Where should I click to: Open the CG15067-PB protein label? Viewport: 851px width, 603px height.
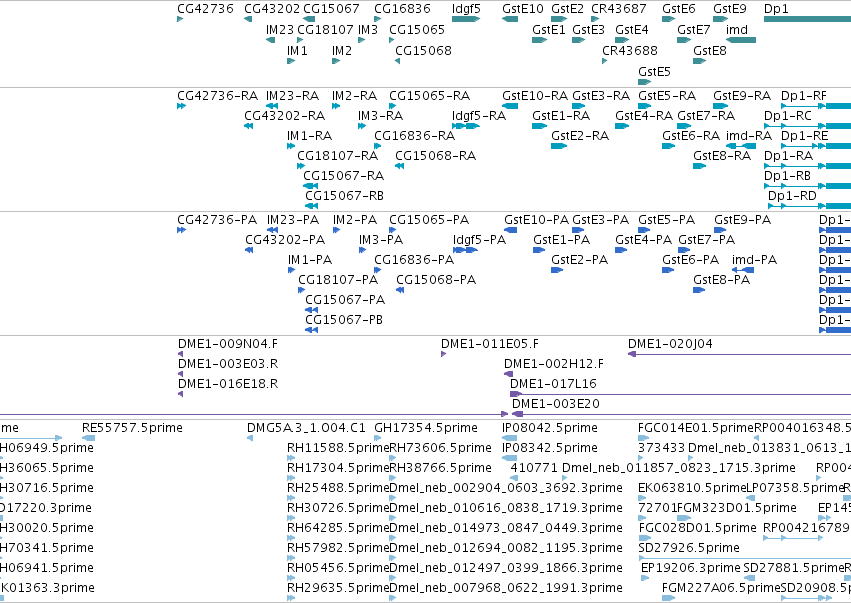point(344,320)
